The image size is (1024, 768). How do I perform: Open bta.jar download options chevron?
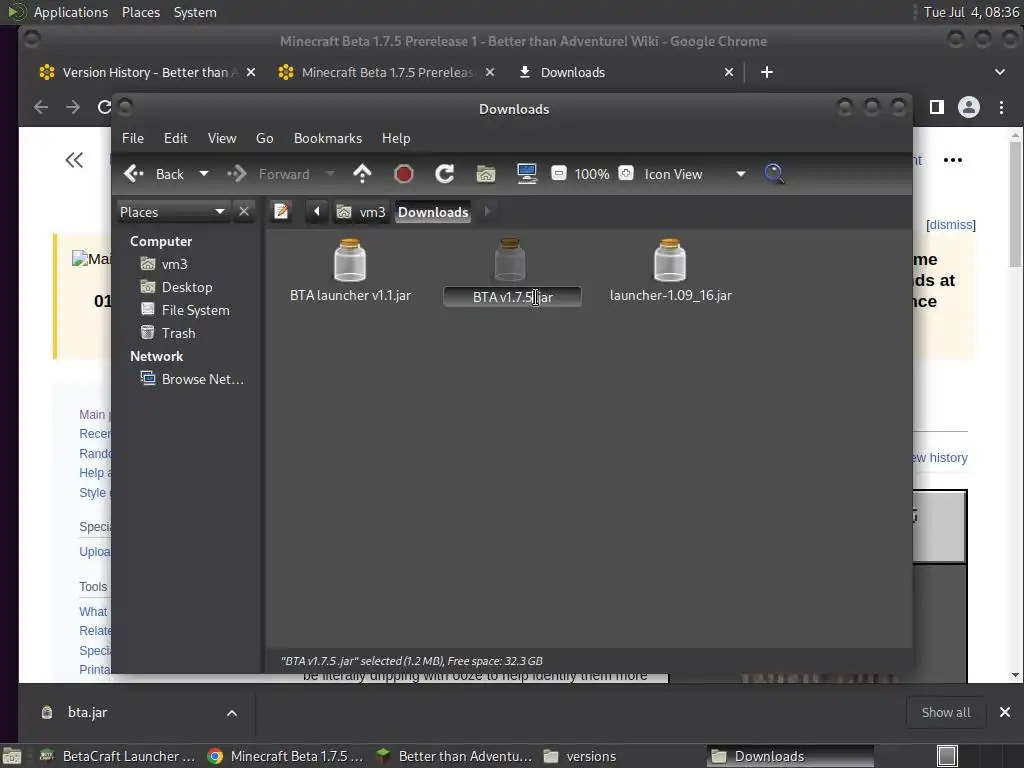(x=232, y=713)
